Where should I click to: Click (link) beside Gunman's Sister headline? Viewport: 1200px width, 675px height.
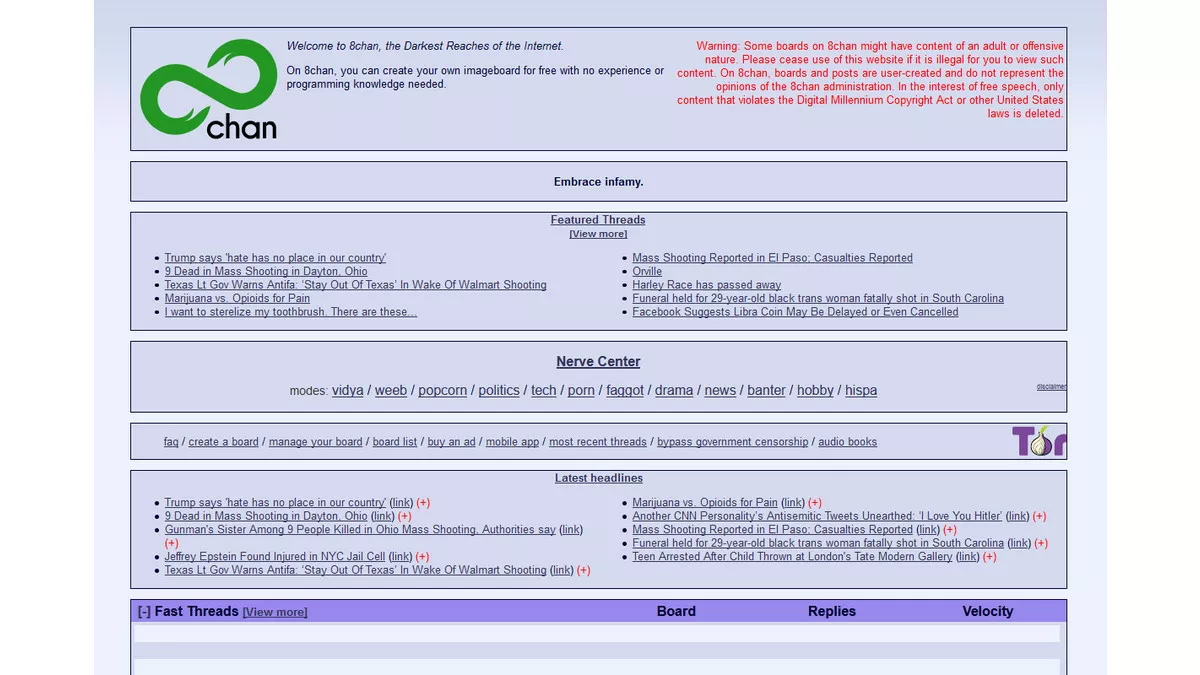[571, 530]
